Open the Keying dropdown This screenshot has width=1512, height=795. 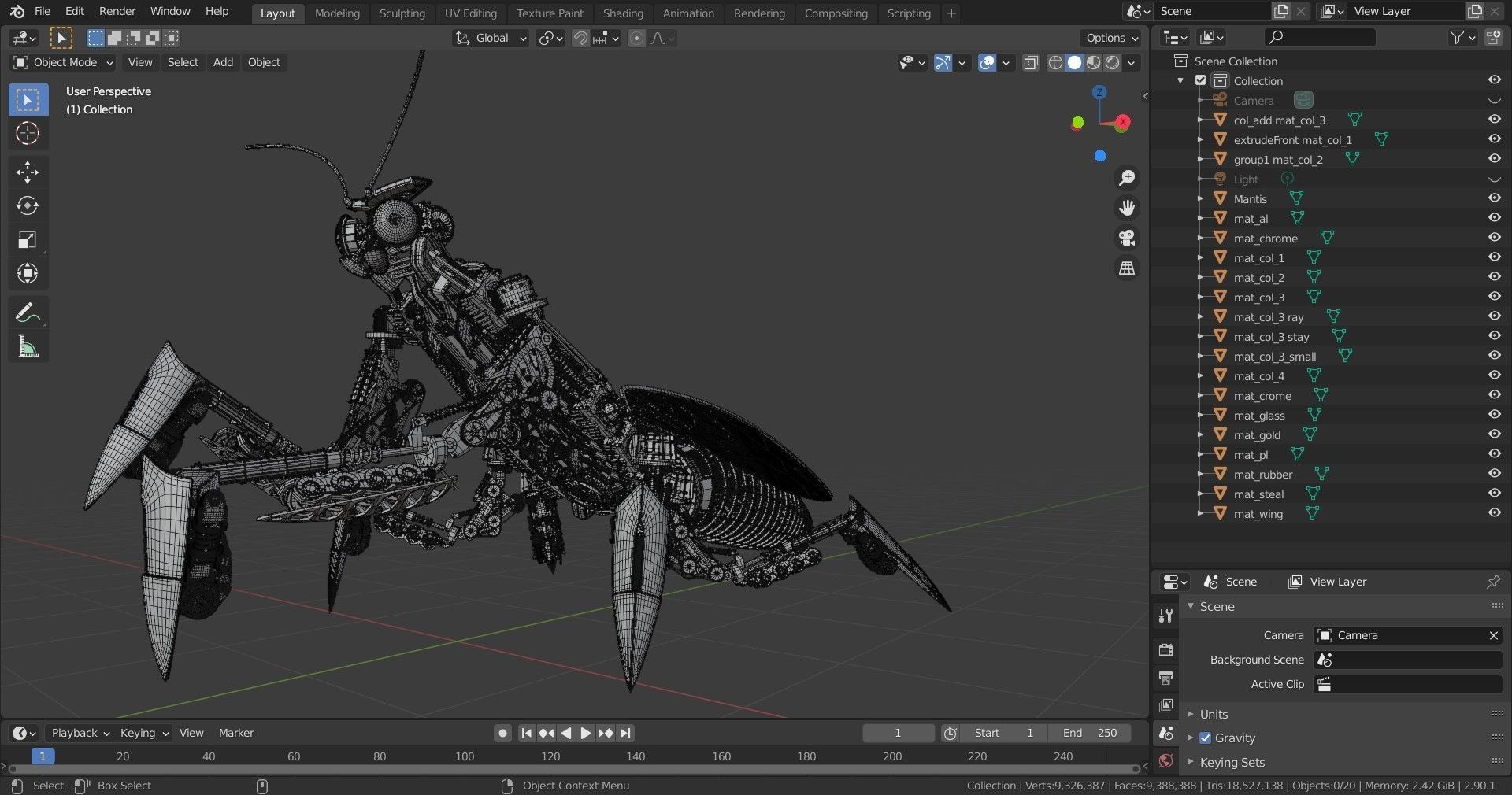point(143,734)
